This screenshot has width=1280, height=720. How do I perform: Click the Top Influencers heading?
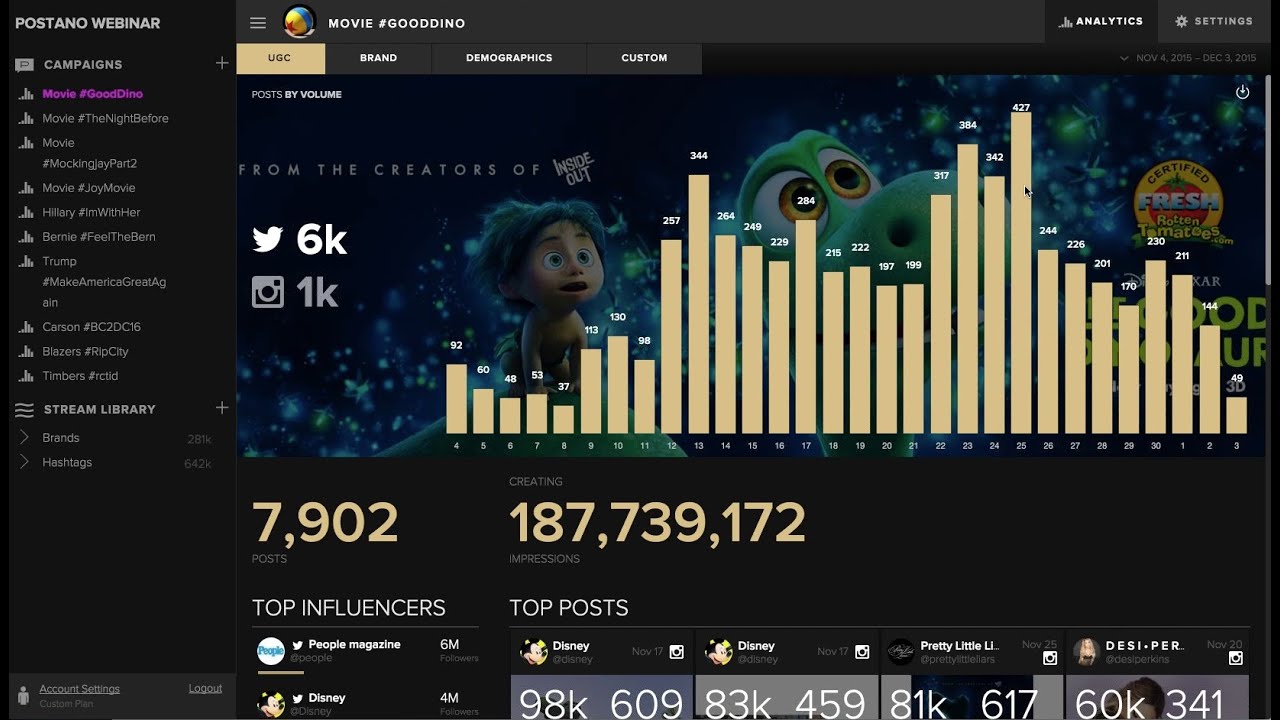pyautogui.click(x=349, y=608)
